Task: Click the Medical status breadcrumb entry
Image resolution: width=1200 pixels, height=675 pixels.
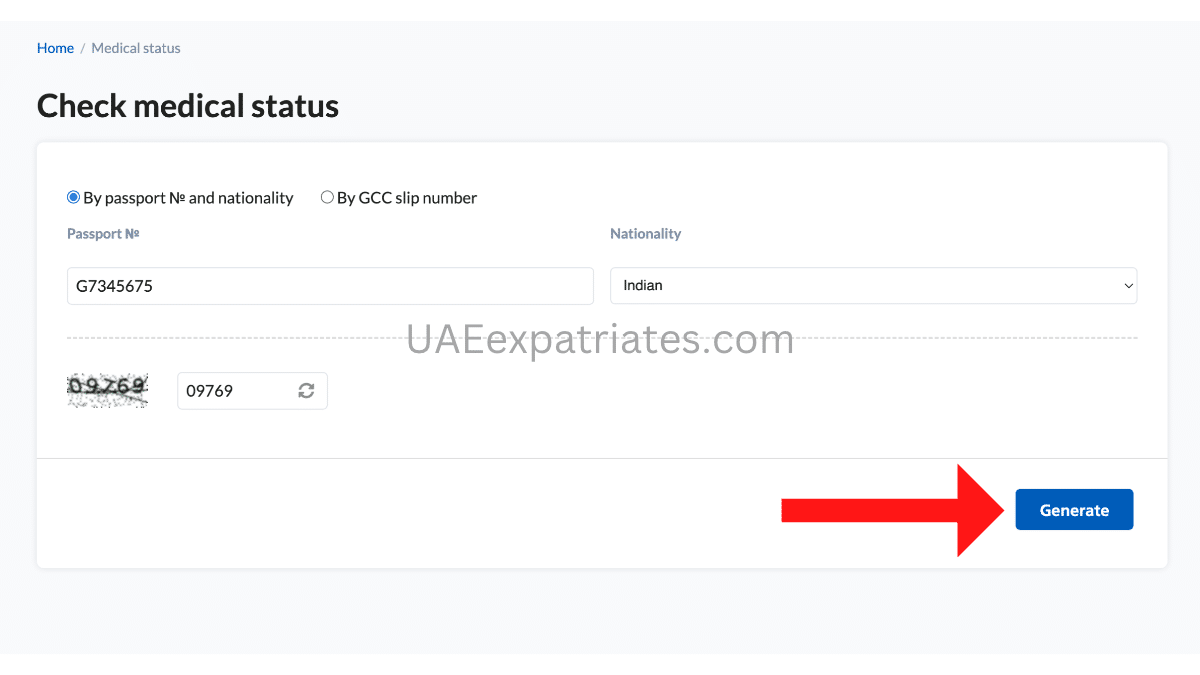Action: pos(135,47)
